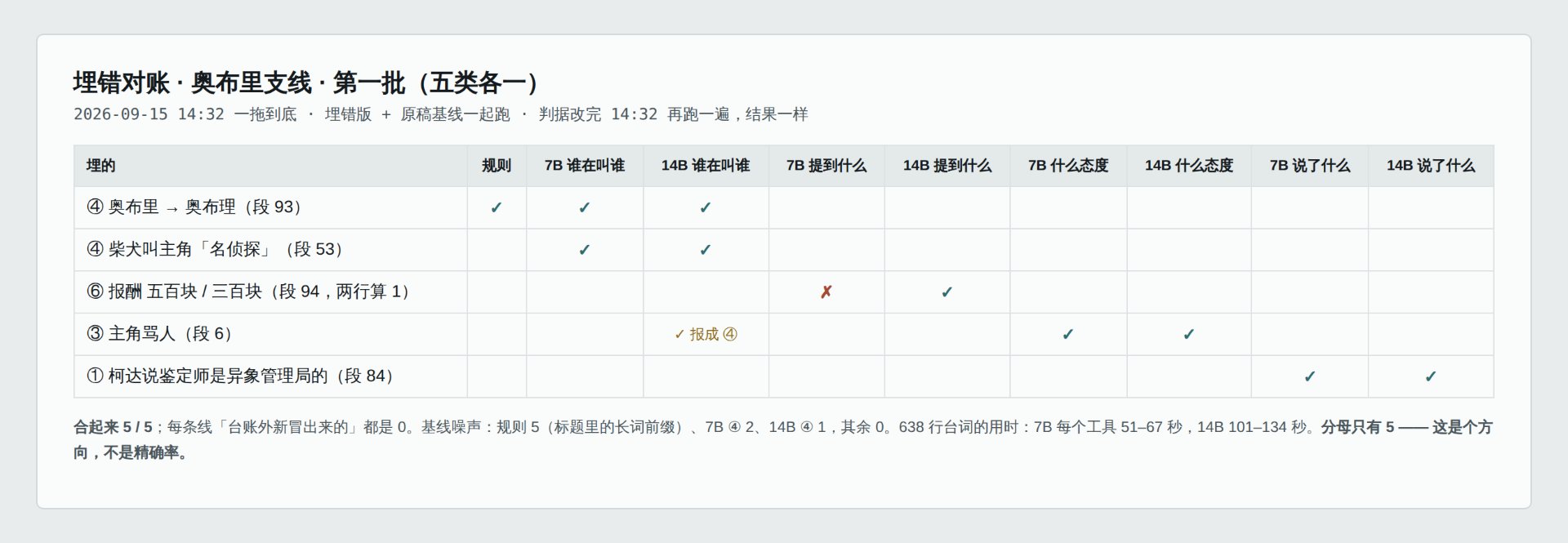This screenshot has height=543, width=1568.
Task: Select row ⑥ 报酬 五百块 / 三百块
Action: coord(784,292)
